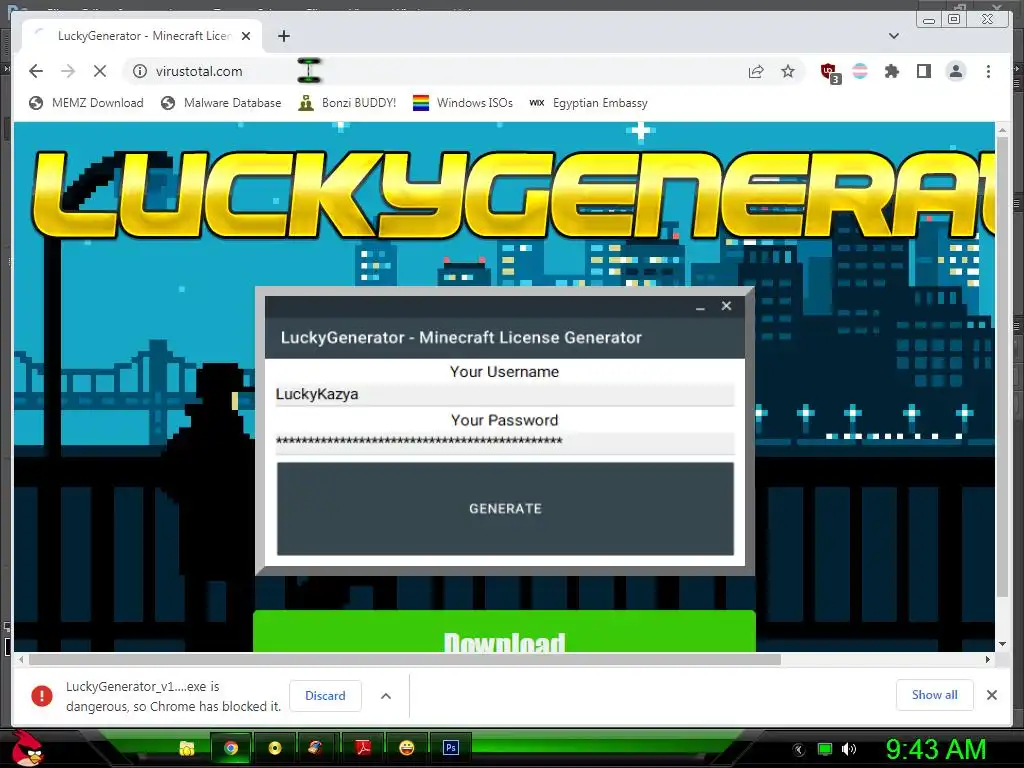1024x768 pixels.
Task: Go back to the previous page
Action: tap(36, 71)
